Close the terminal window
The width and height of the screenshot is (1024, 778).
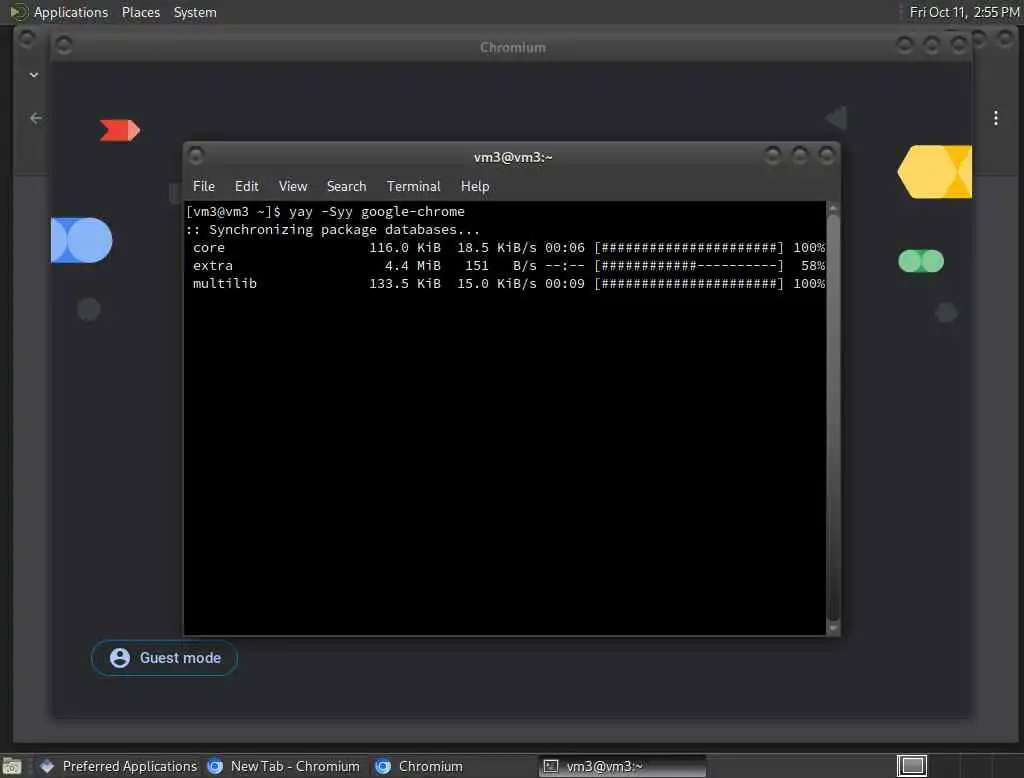827,155
